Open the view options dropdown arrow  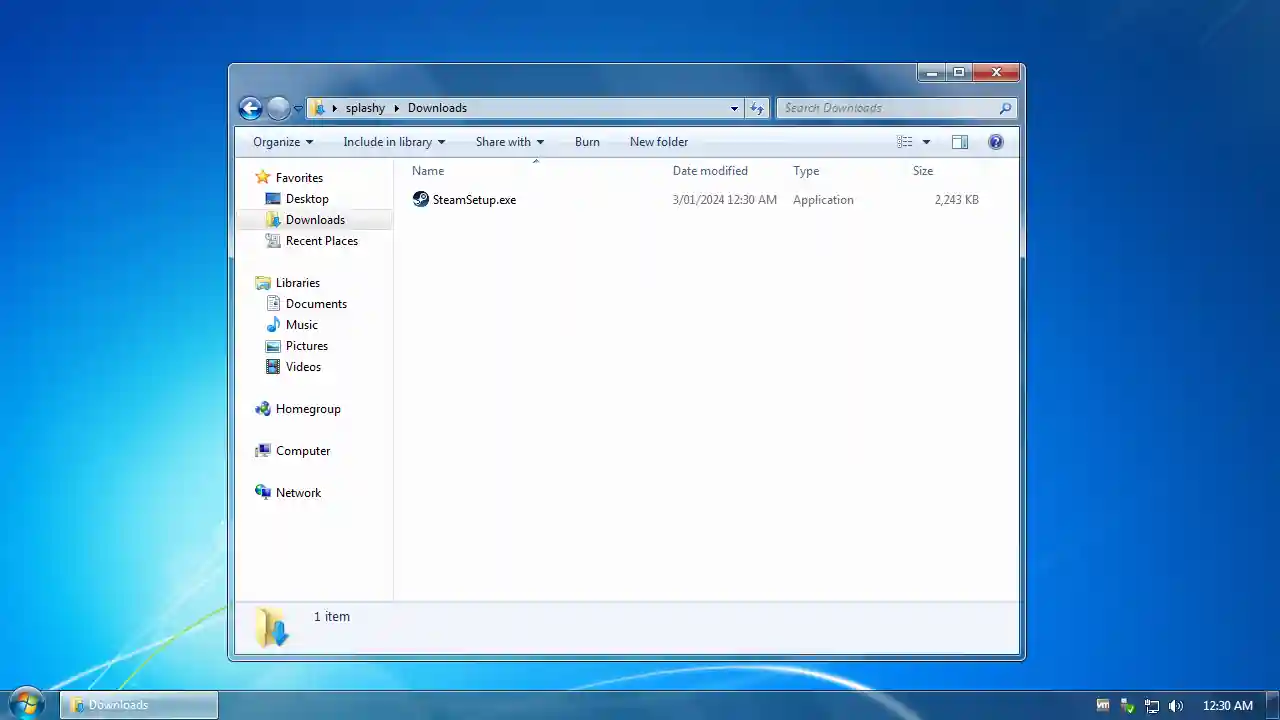point(926,142)
